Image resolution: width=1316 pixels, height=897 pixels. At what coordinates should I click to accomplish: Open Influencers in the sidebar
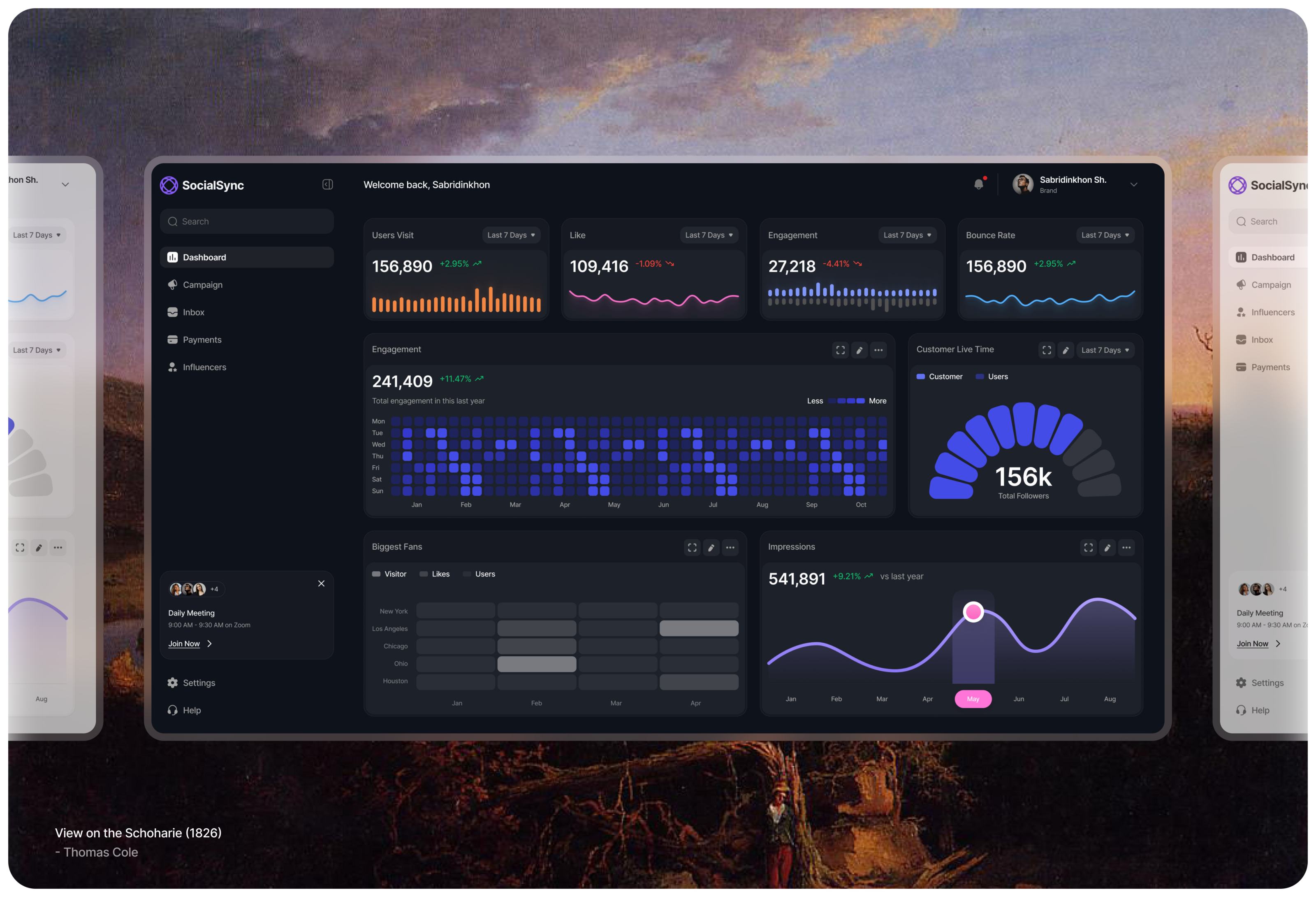[x=204, y=367]
